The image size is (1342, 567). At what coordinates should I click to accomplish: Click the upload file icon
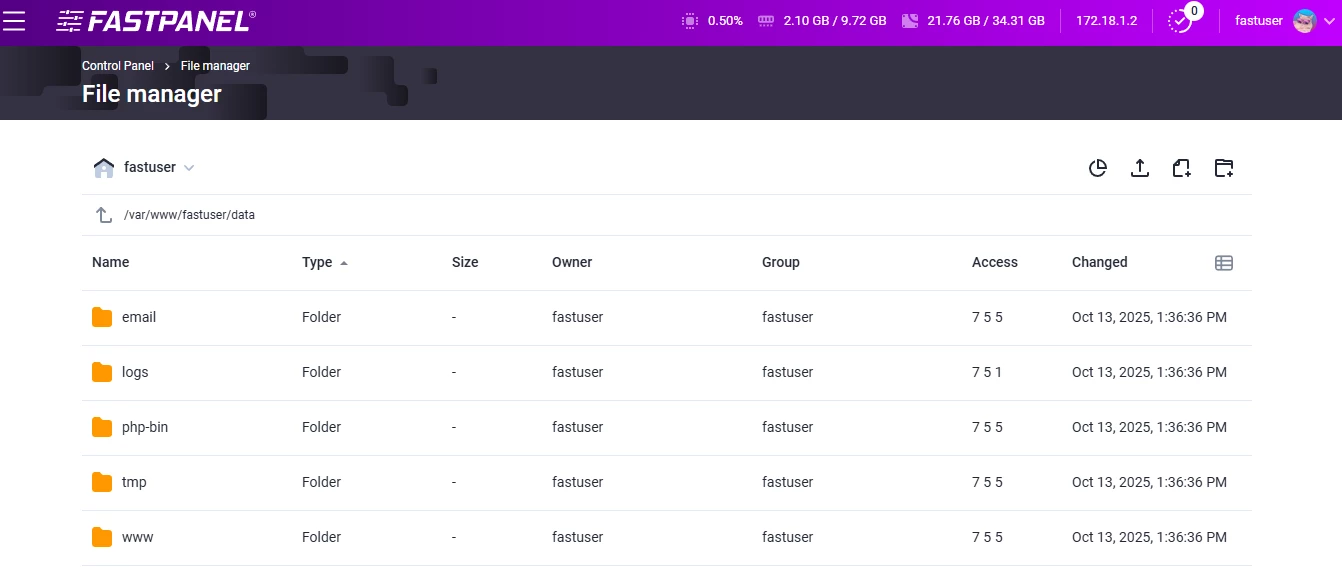point(1140,168)
